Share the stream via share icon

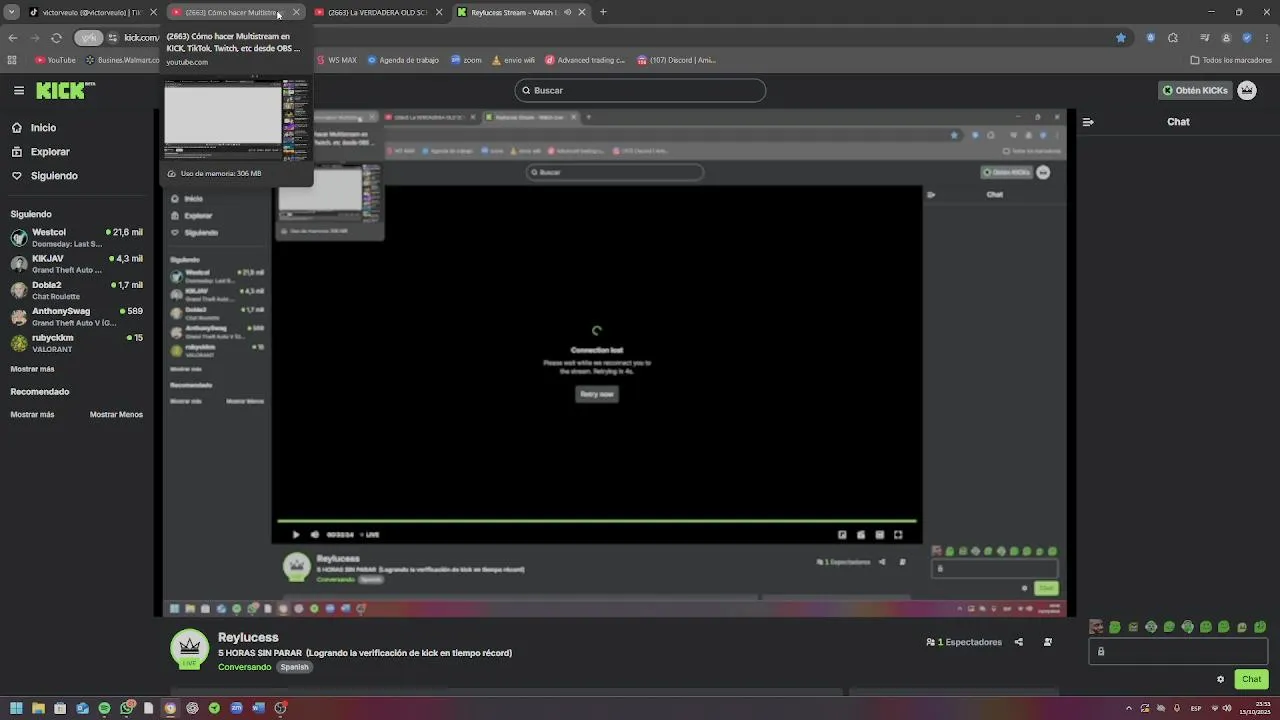[x=1019, y=642]
